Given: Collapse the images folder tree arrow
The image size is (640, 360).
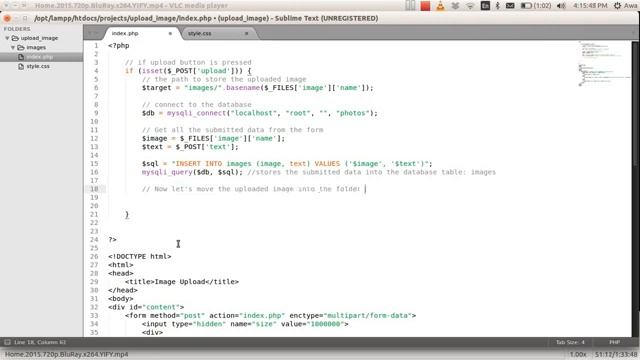Looking at the screenshot, I should 13,47.
